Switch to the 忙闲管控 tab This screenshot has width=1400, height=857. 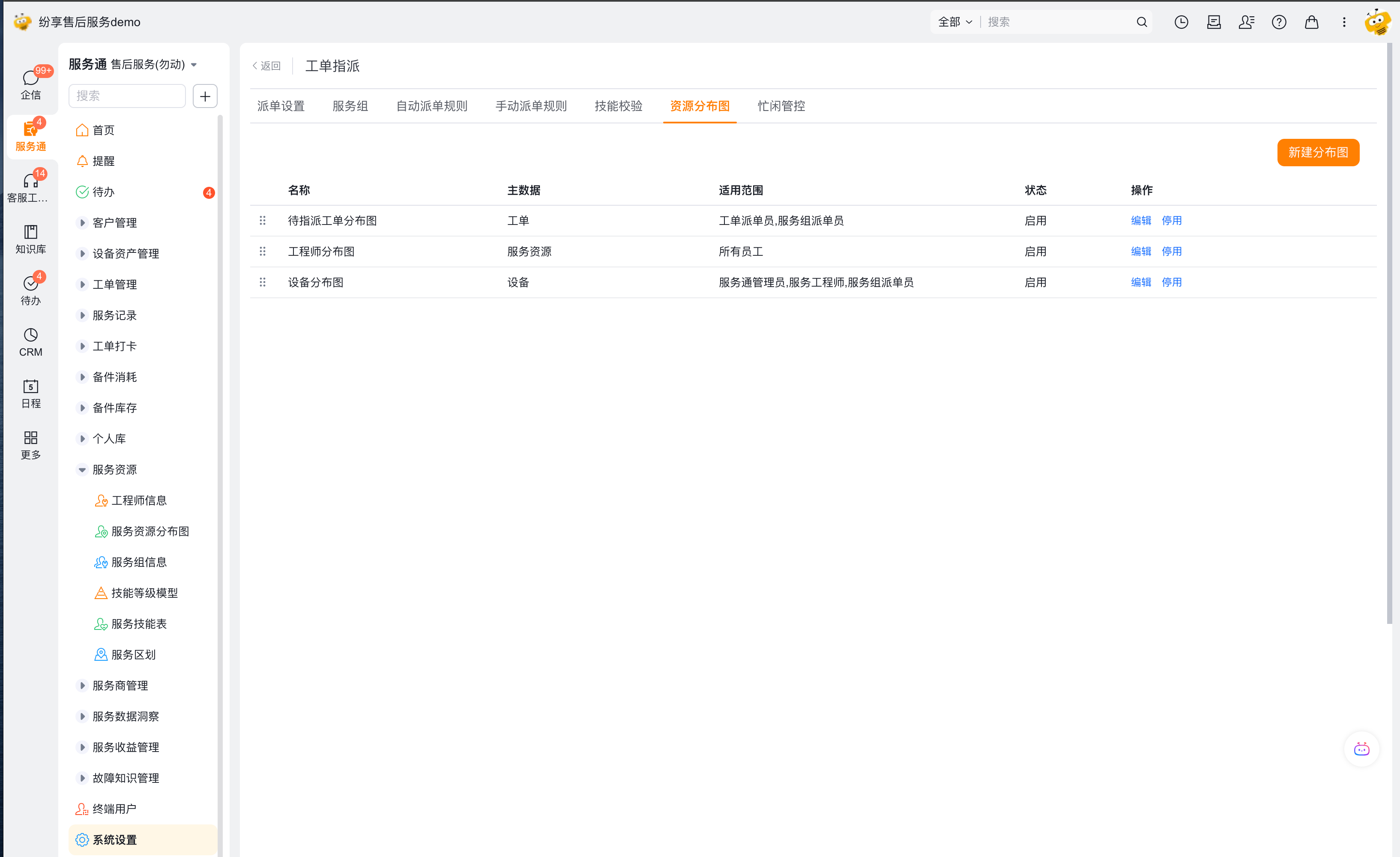[x=781, y=106]
